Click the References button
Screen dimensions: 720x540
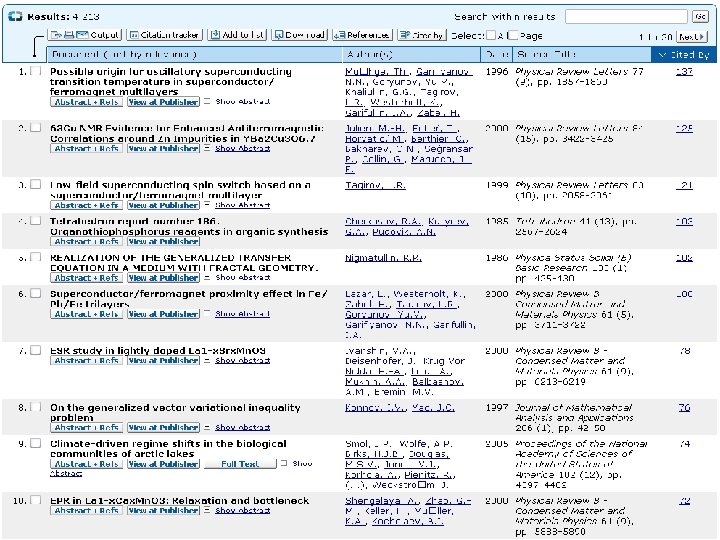coord(362,35)
